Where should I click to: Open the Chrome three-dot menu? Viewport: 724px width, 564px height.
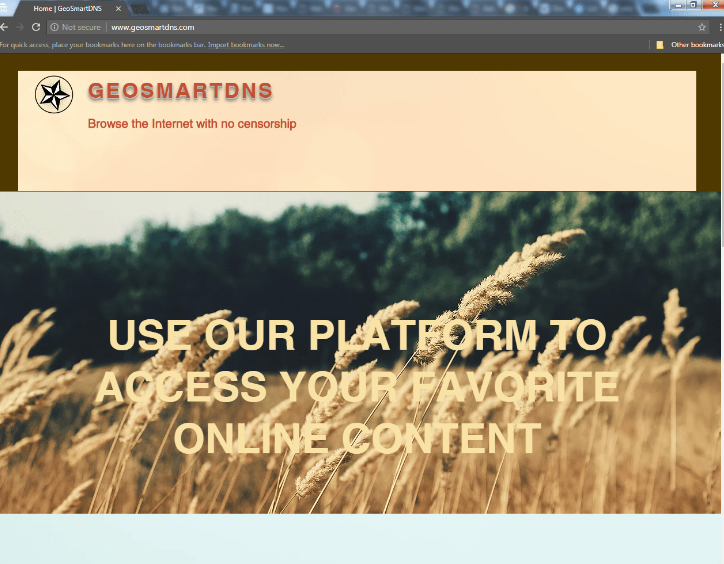tap(719, 27)
